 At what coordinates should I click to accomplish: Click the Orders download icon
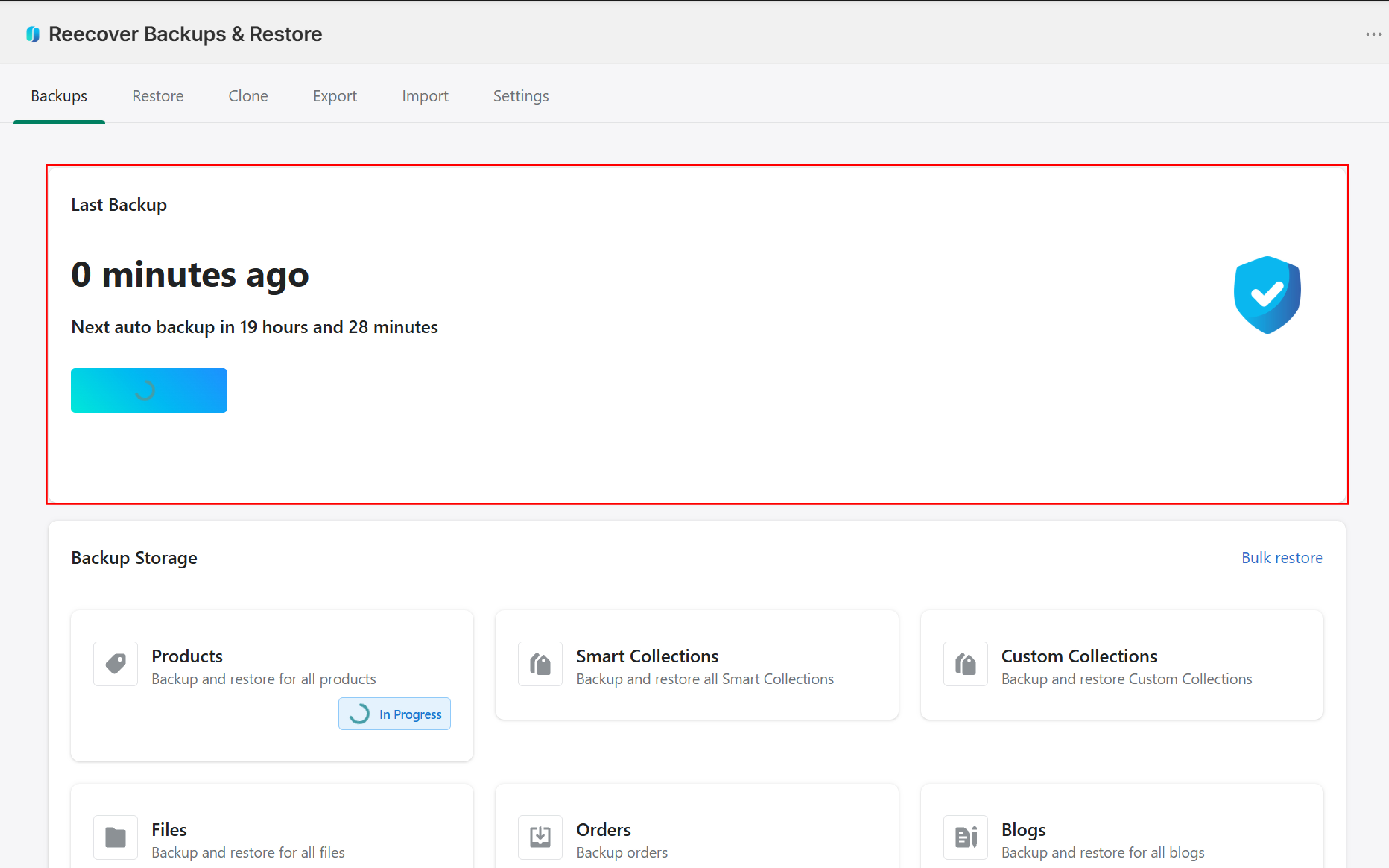[x=540, y=837]
